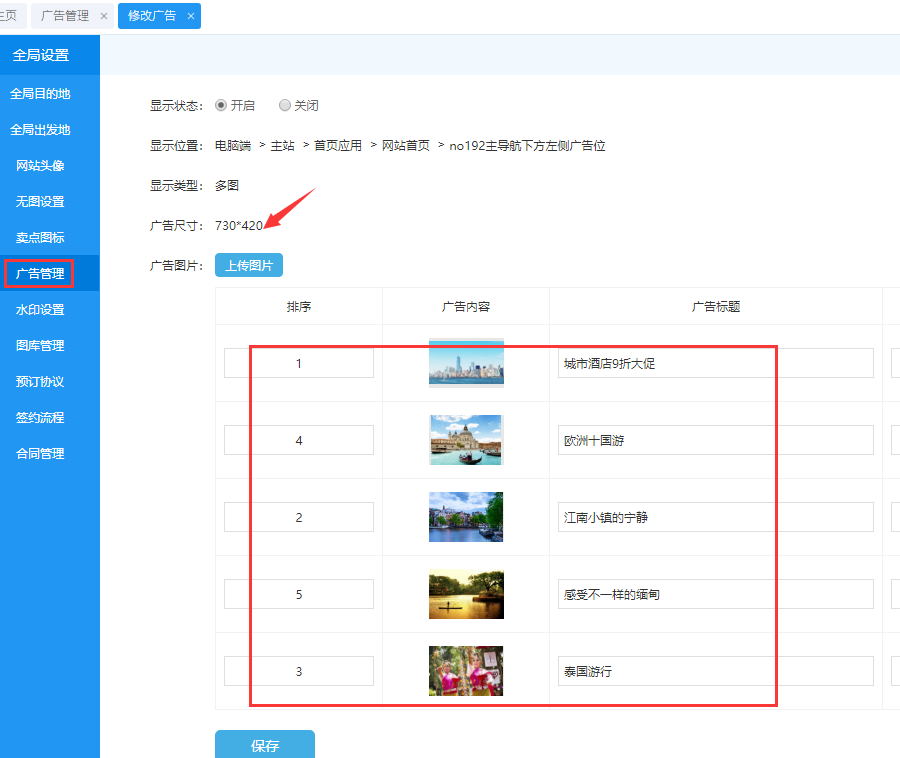This screenshot has width=900, height=758.
Task: Click the sort order field containing 5
Action: [x=299, y=595]
